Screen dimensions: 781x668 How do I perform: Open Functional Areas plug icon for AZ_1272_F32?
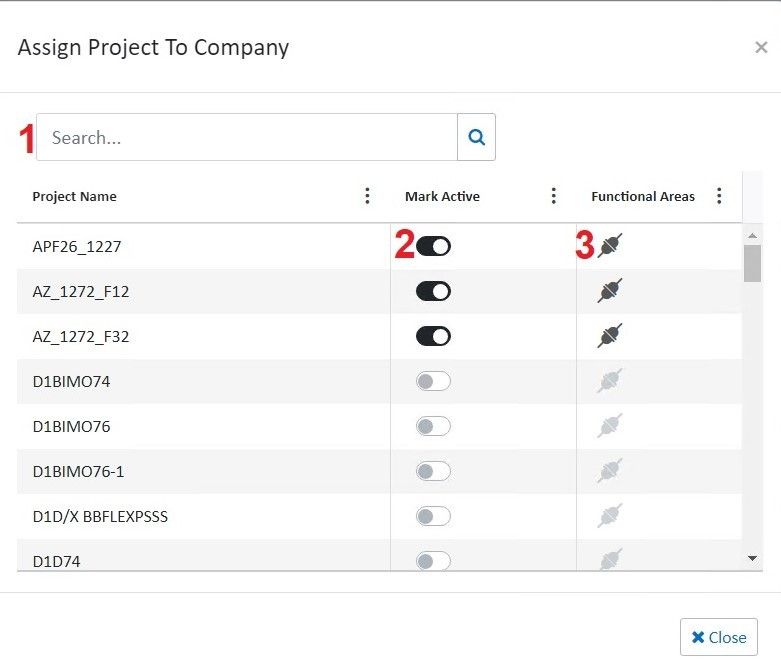[610, 336]
